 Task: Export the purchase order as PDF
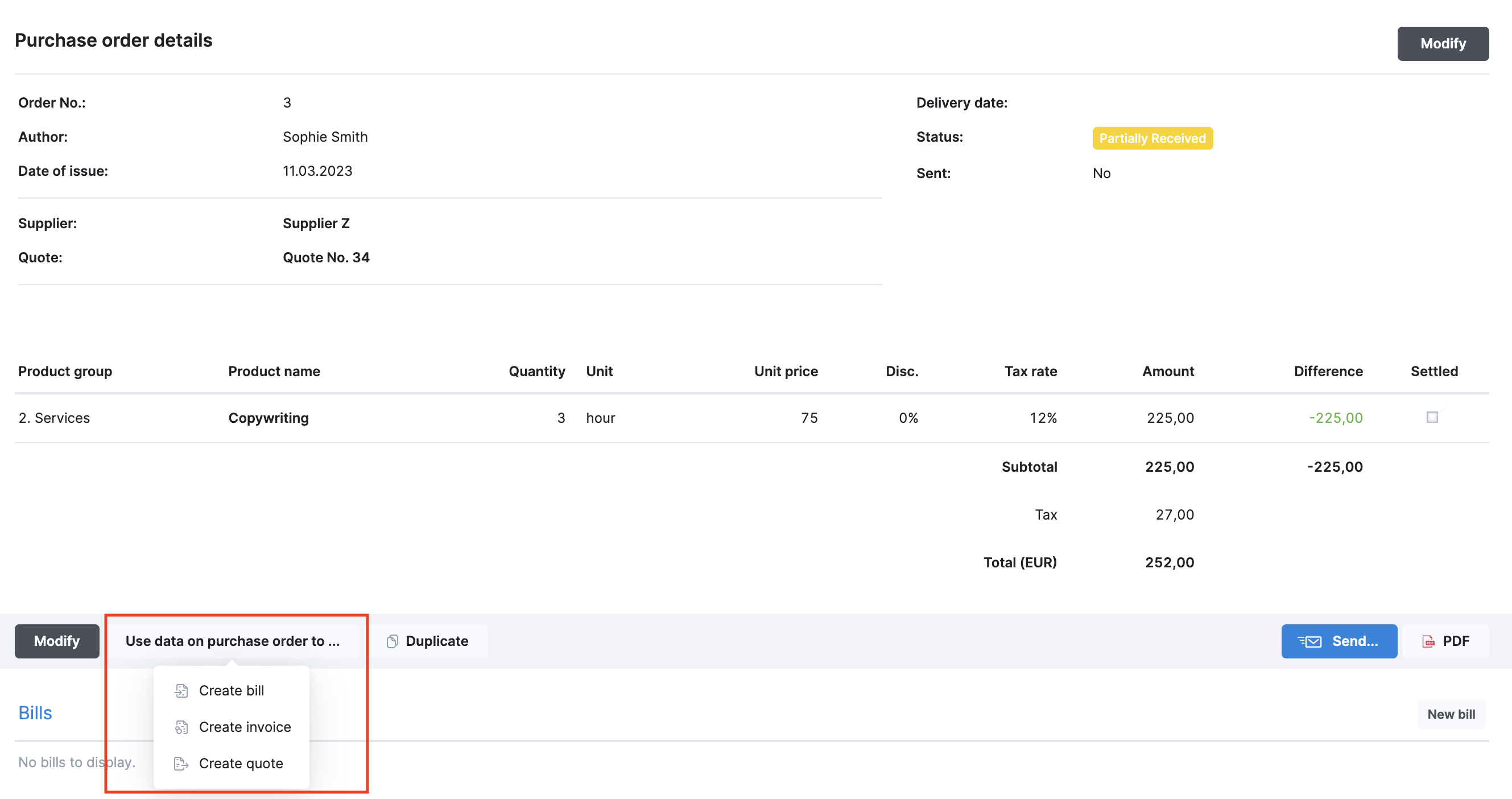pos(1445,640)
